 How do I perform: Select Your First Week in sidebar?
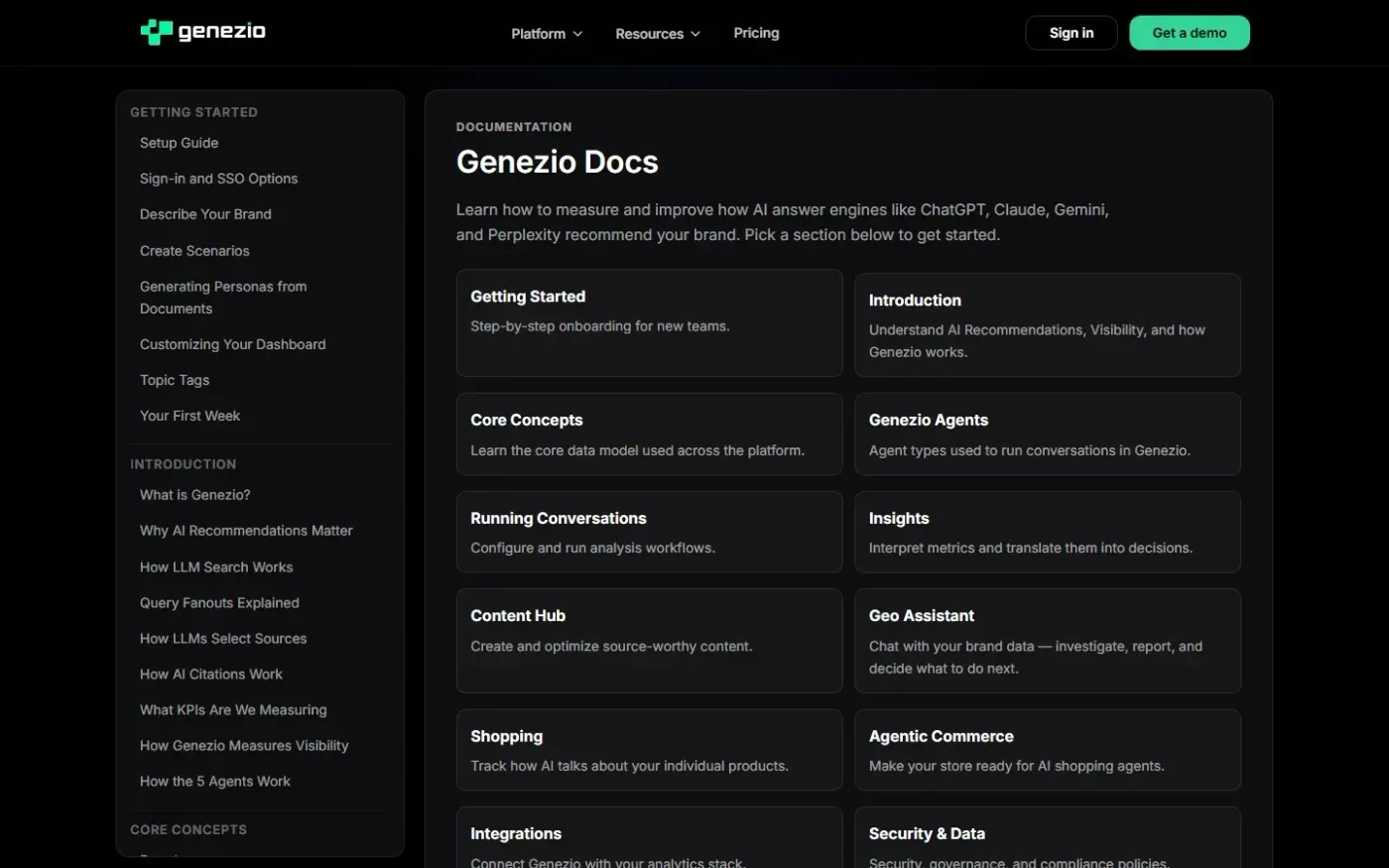coord(189,416)
